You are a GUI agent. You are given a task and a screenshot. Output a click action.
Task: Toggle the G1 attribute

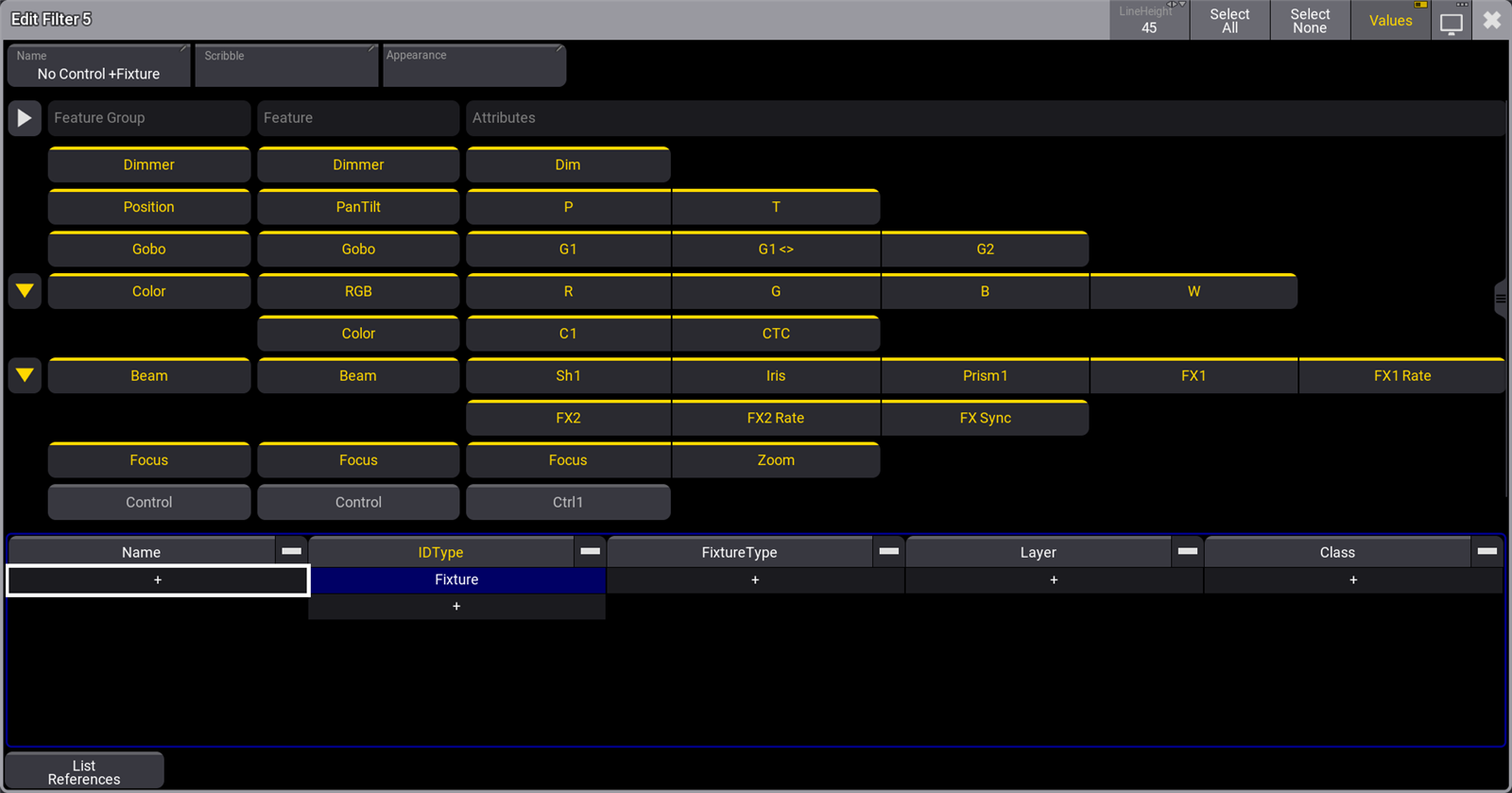pos(568,250)
